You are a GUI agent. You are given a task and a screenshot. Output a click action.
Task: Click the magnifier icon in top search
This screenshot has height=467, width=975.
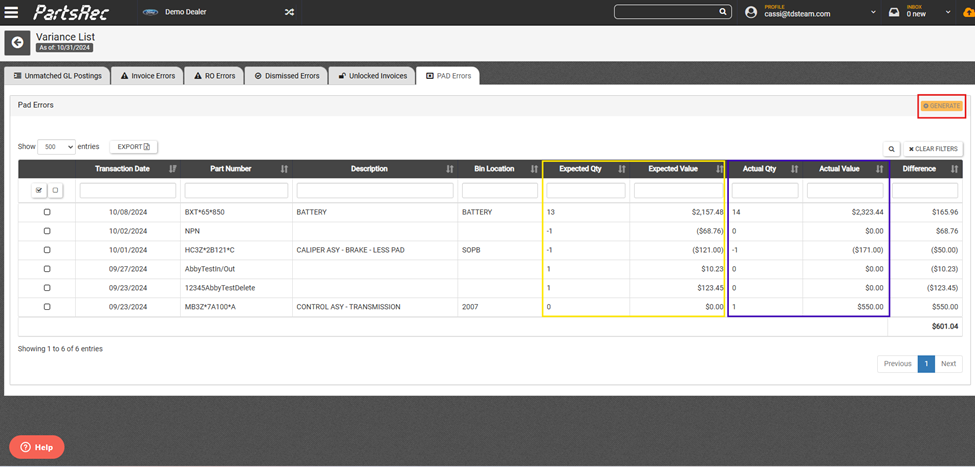[722, 12]
